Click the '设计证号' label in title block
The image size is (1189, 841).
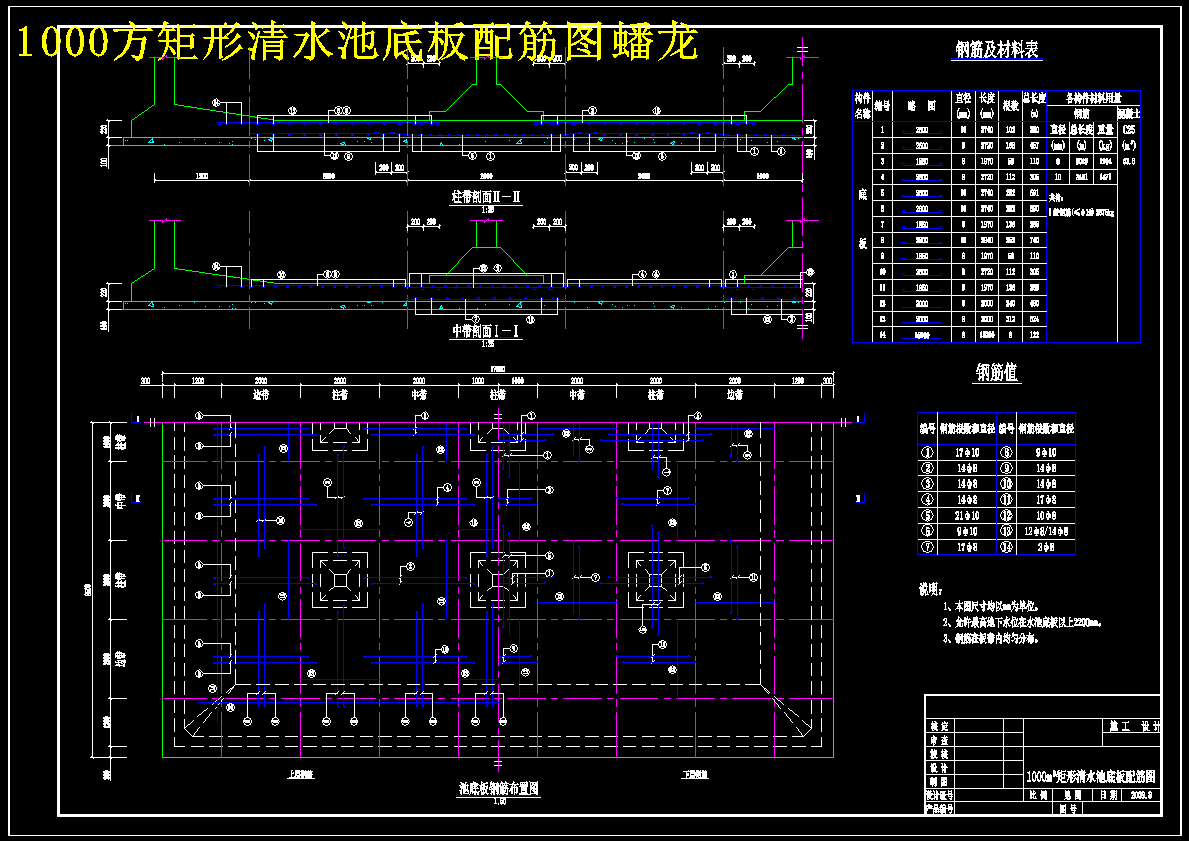939,795
